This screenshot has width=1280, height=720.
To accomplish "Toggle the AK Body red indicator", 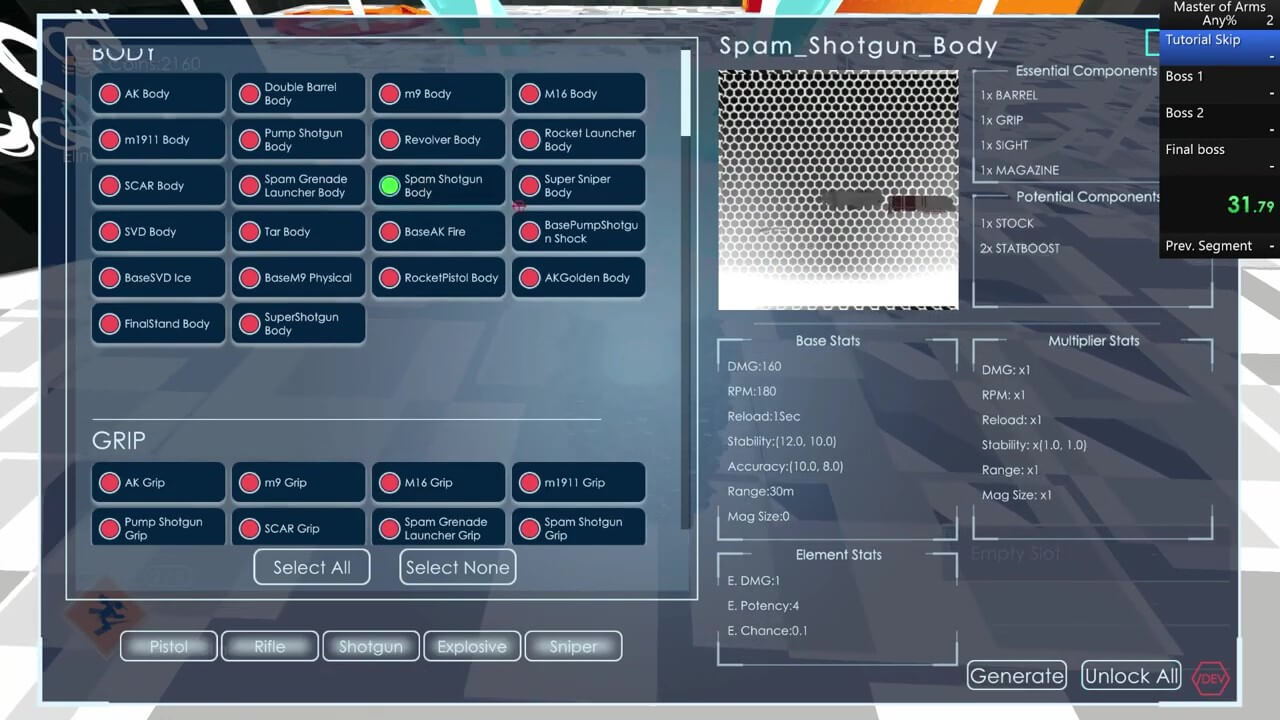I will pyautogui.click(x=109, y=94).
